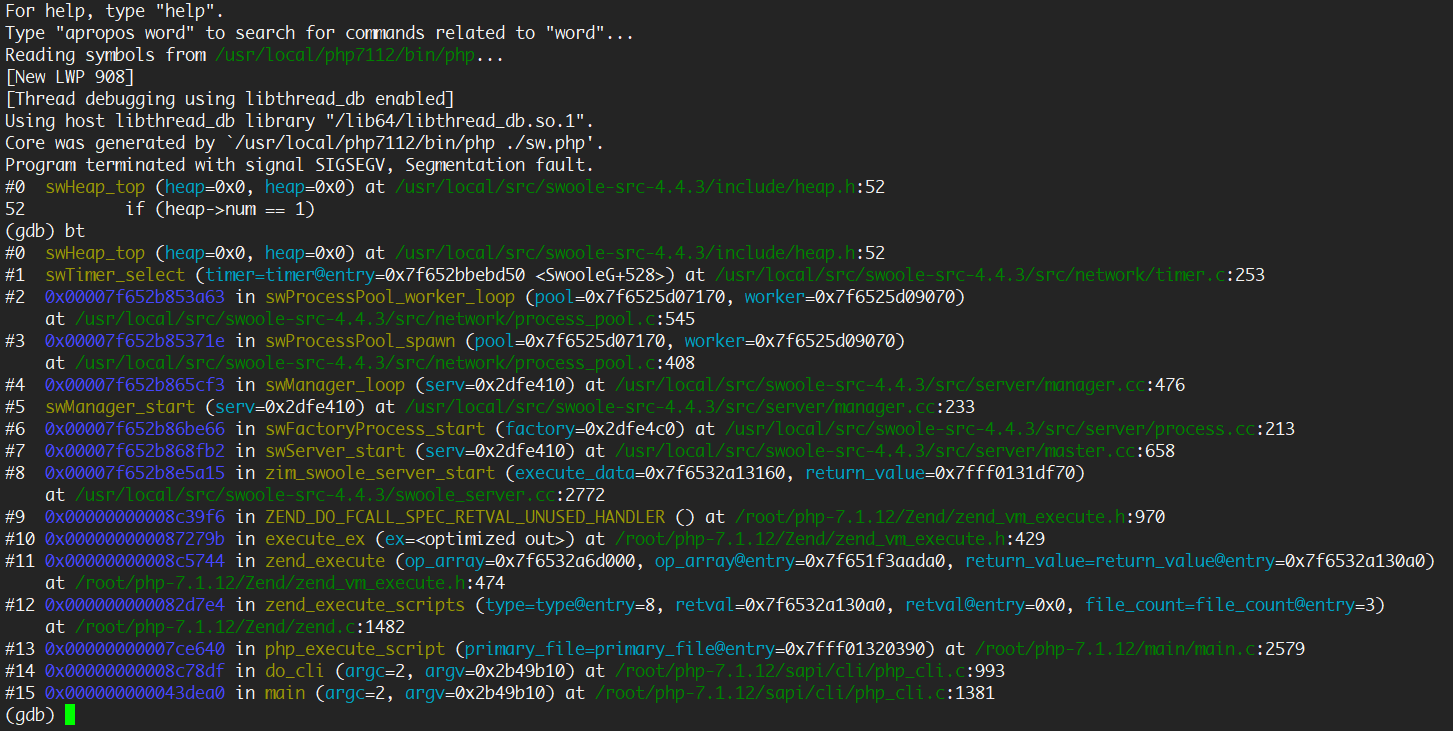Select the address 0x000000000043dea0 in frame #15

(x=135, y=692)
